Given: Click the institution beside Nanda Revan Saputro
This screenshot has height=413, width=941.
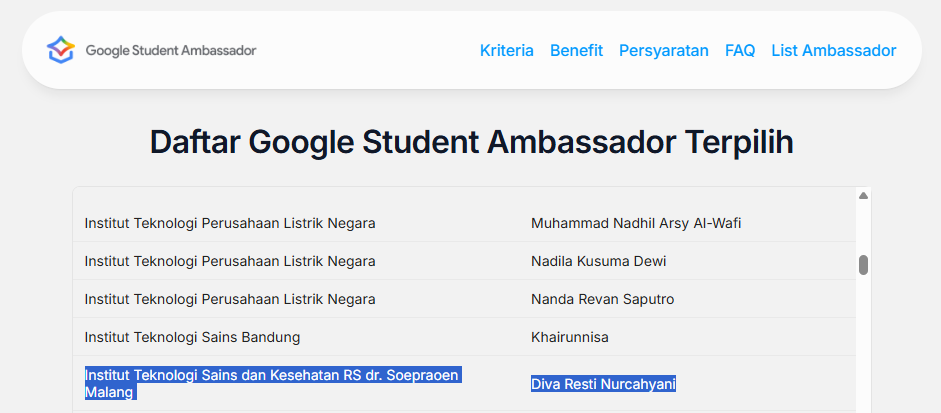Looking at the screenshot, I should [229, 299].
